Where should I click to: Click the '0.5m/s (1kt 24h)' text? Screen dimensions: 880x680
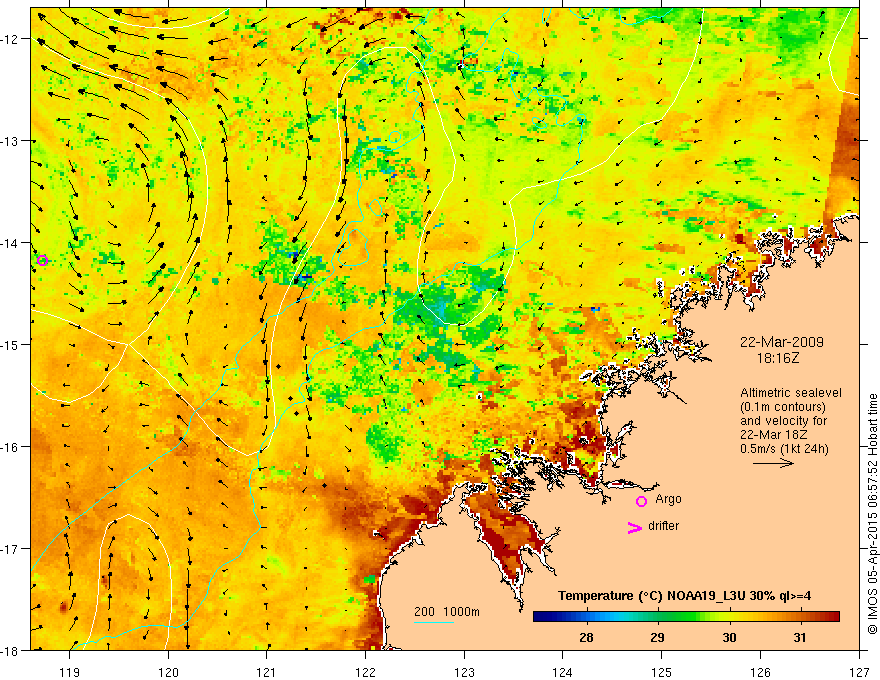785,449
